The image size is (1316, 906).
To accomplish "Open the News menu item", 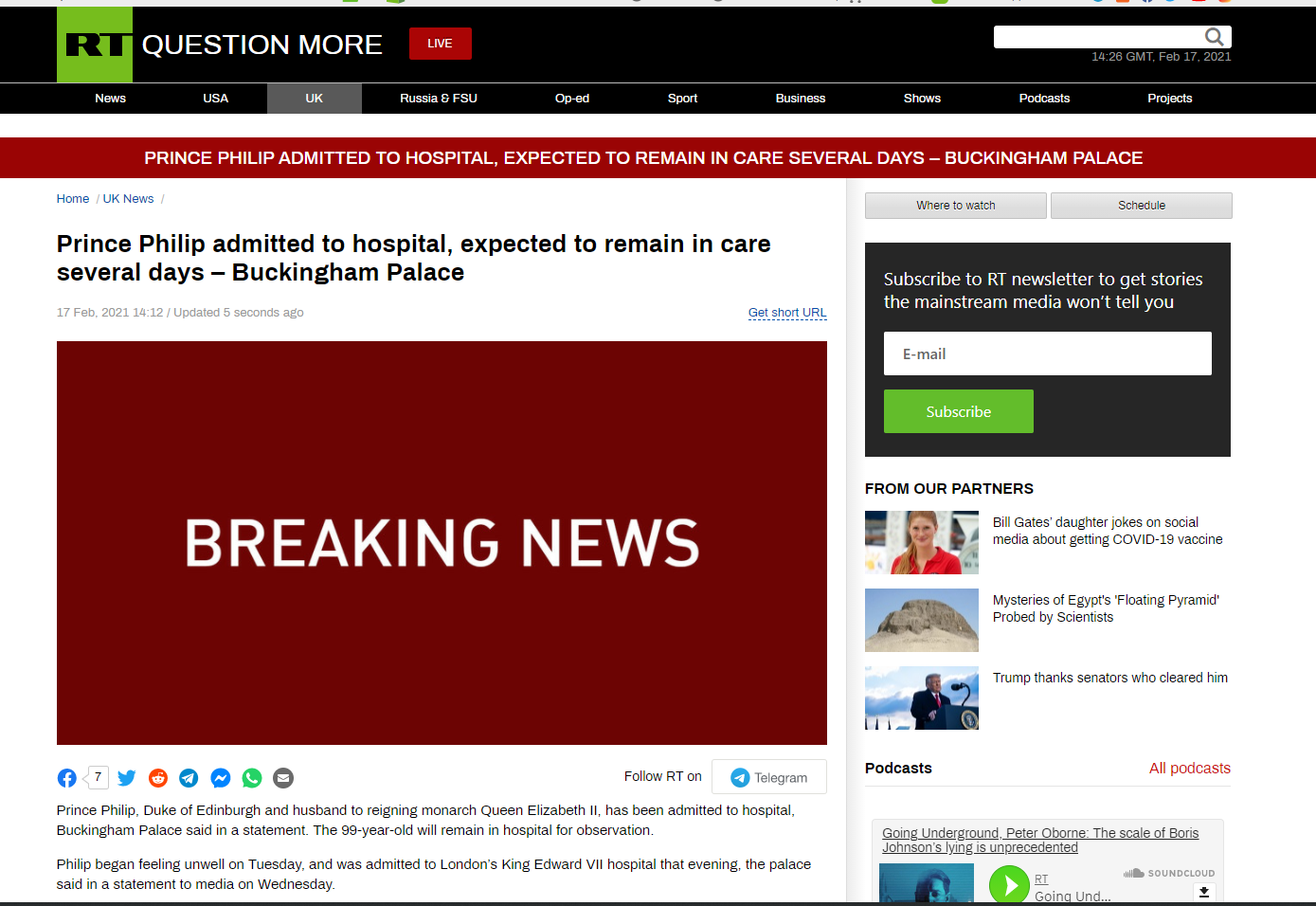I will [111, 99].
